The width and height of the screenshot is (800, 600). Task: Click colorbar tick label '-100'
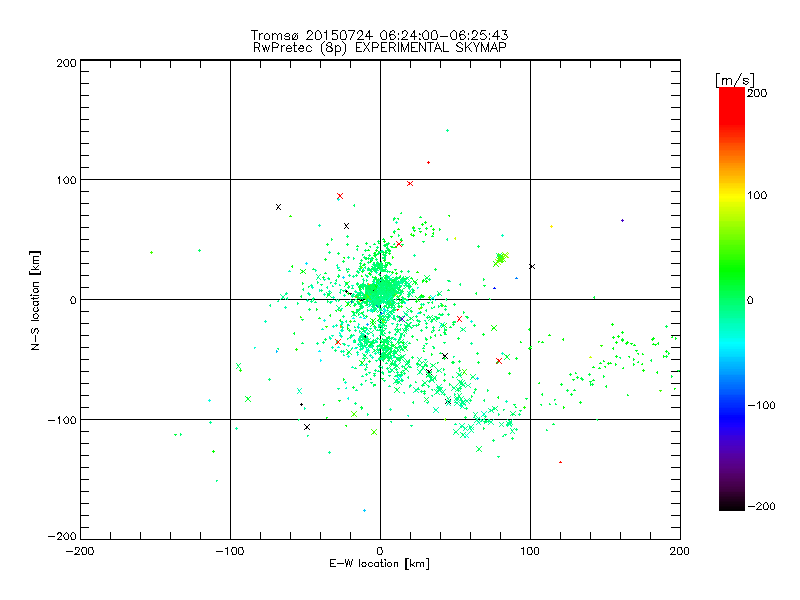point(762,406)
